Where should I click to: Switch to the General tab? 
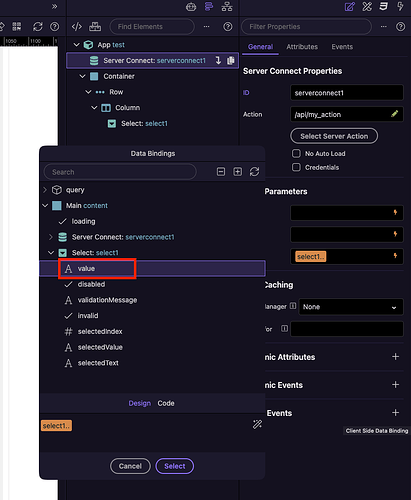click(260, 47)
